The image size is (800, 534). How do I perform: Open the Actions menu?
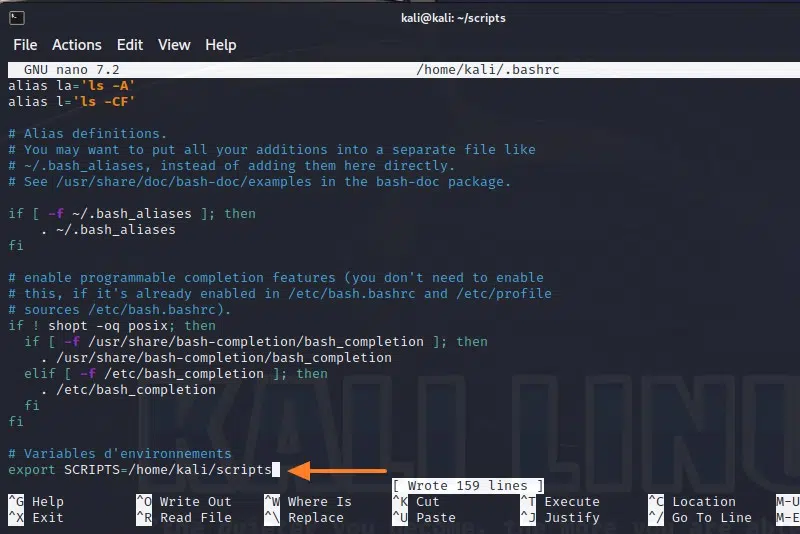click(77, 45)
